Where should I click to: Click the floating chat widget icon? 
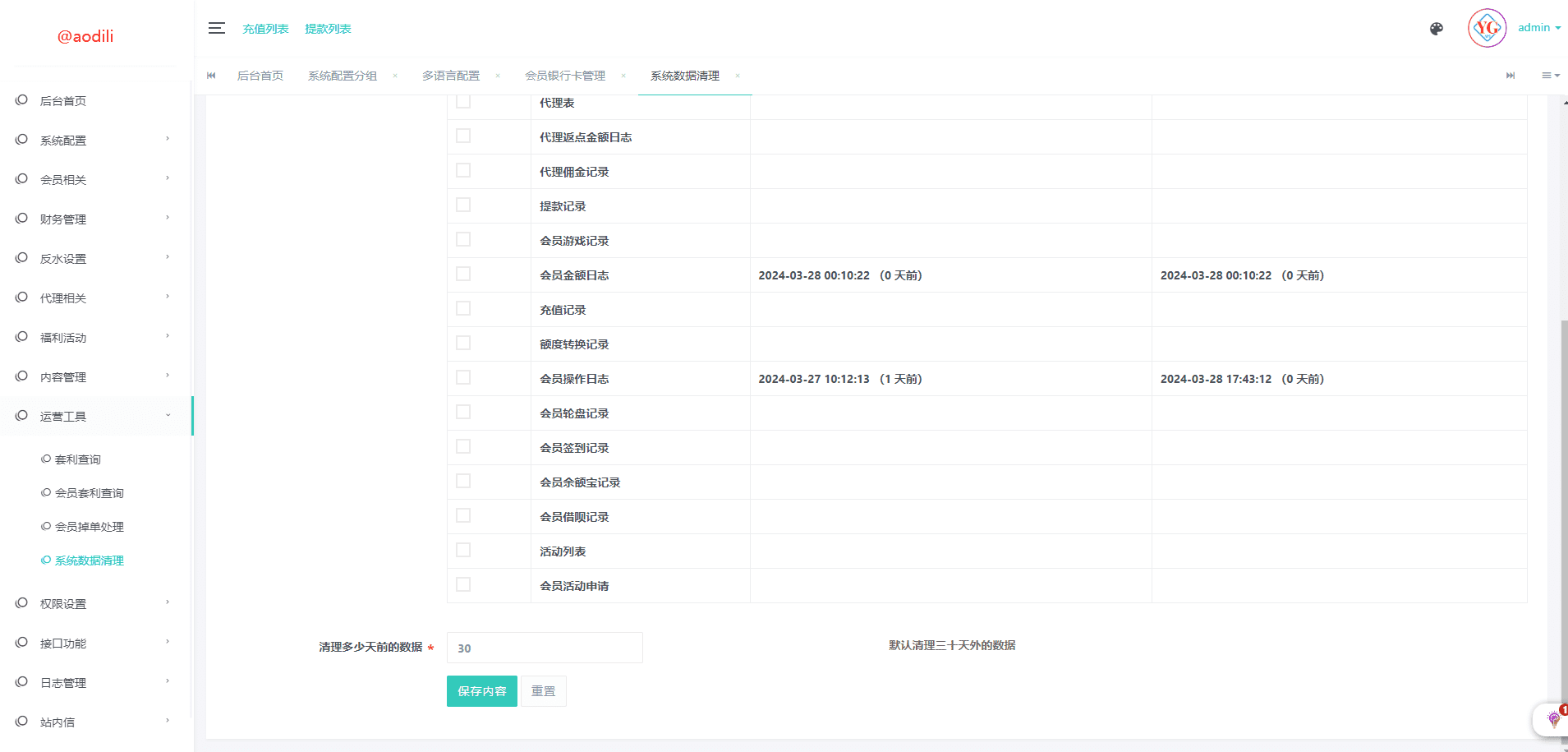point(1553,719)
